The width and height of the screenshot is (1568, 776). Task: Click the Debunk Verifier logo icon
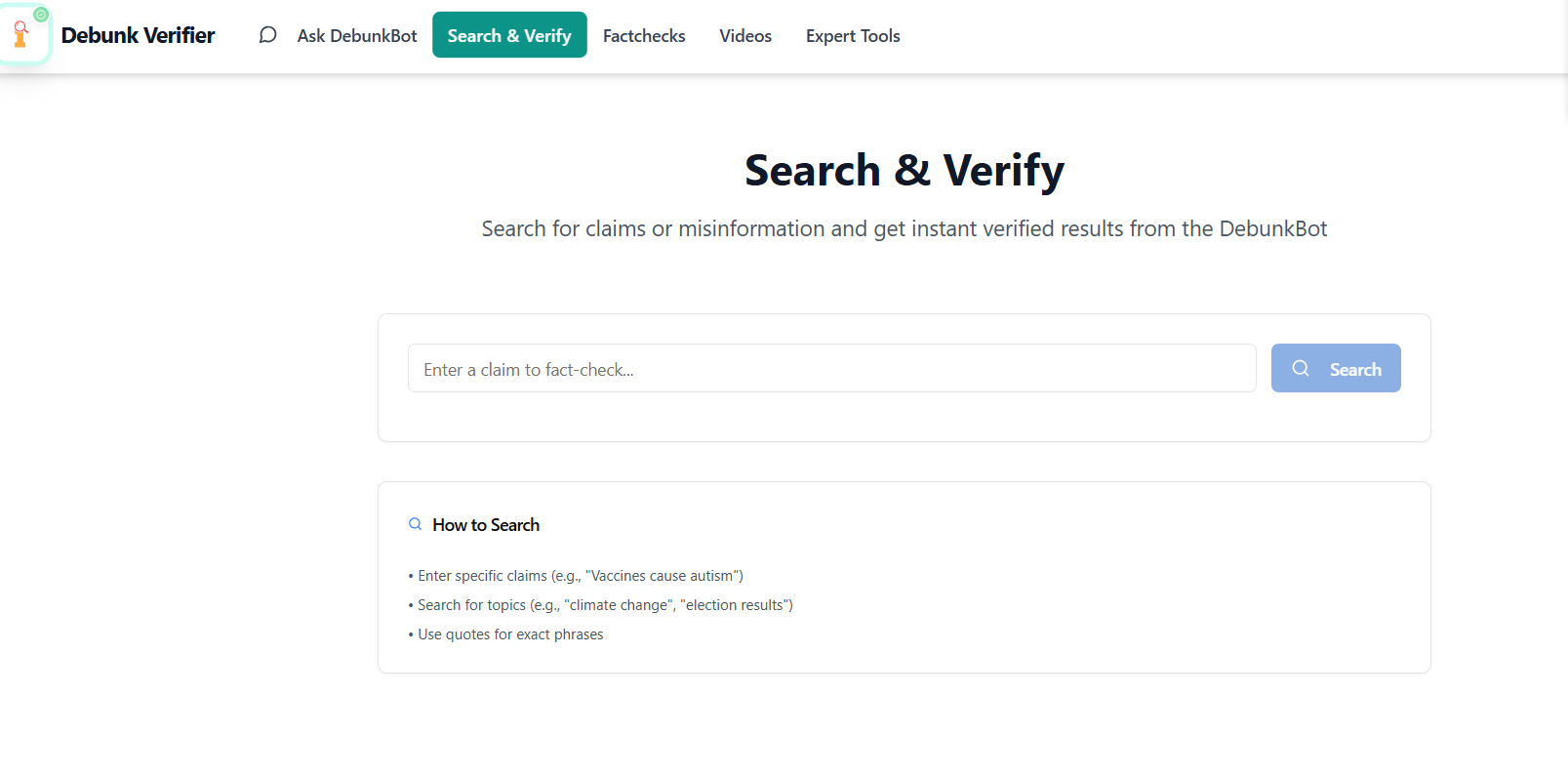[22, 36]
